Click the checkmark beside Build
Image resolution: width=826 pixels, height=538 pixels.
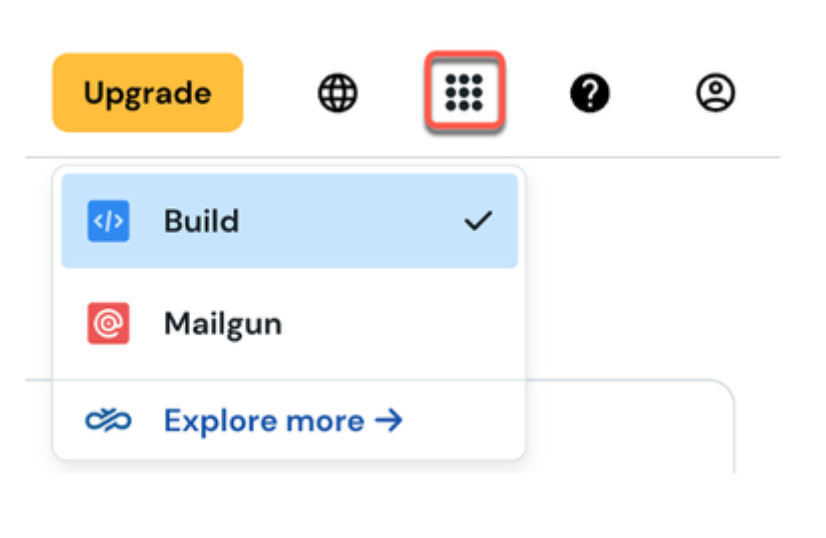tap(478, 221)
